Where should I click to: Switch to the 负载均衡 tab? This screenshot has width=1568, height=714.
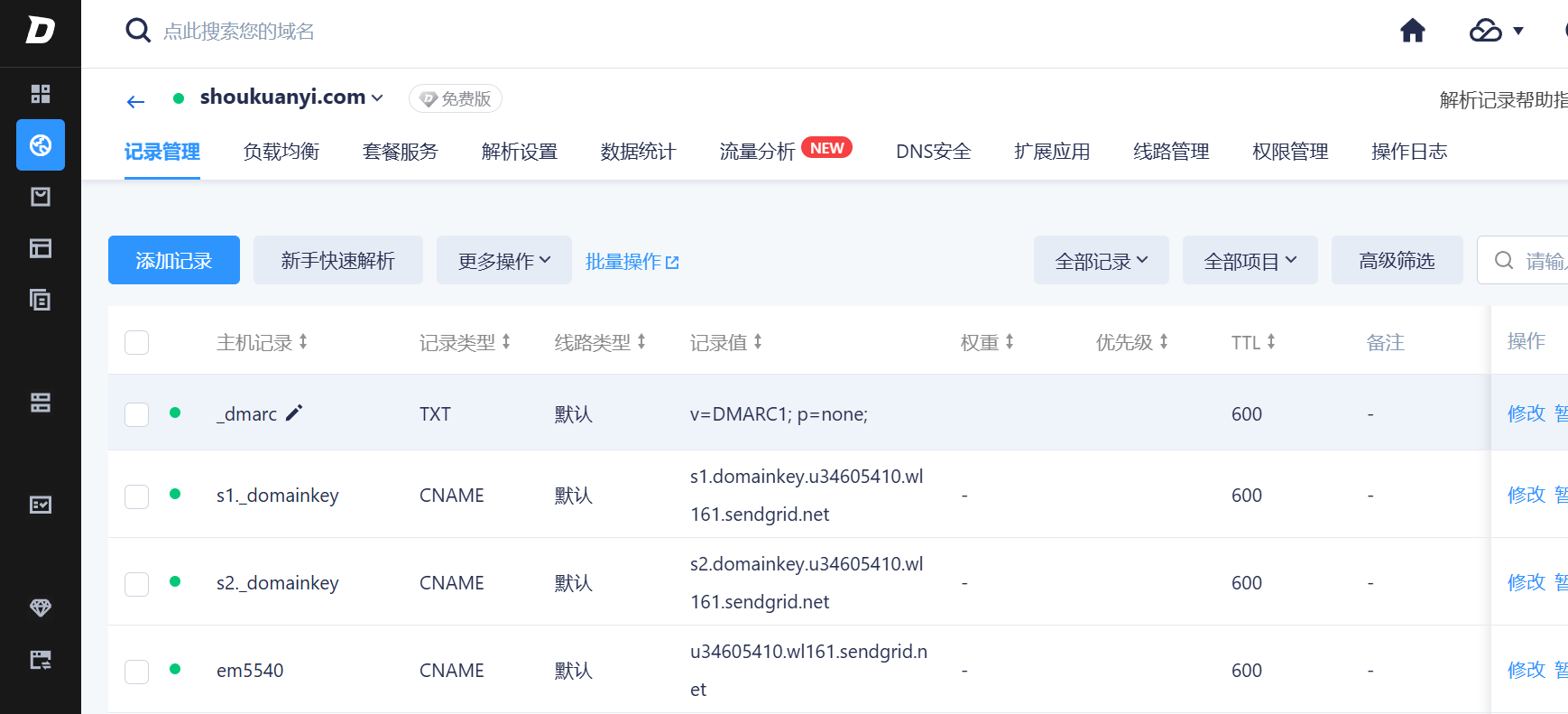tap(281, 152)
